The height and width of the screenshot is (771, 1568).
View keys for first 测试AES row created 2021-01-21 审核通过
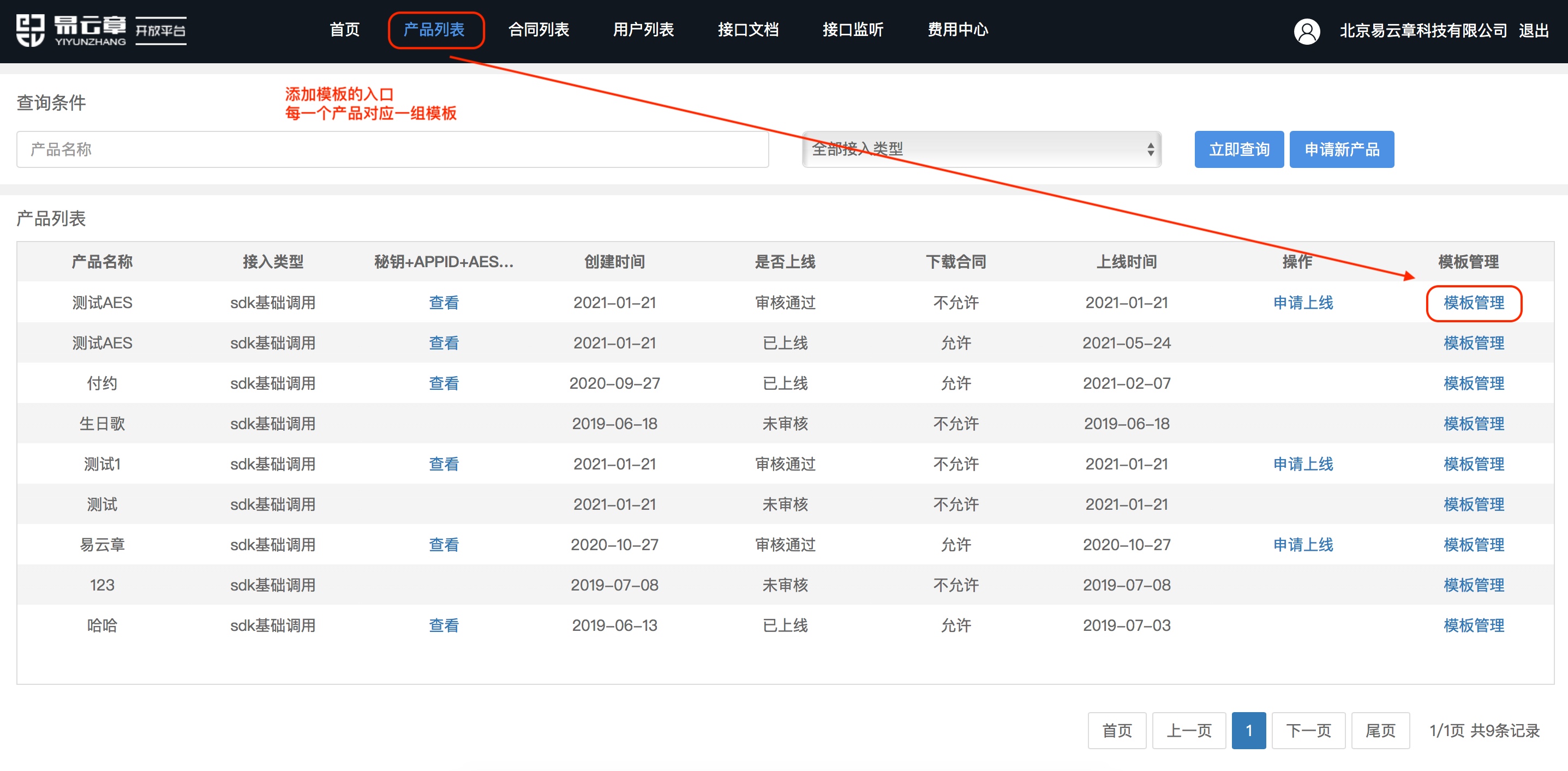click(x=444, y=303)
